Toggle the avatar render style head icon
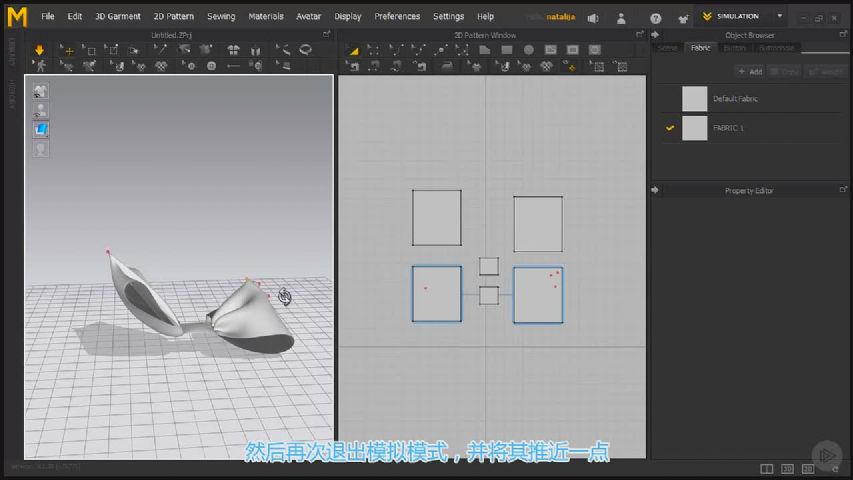Viewport: 853px width, 480px height. [40, 149]
